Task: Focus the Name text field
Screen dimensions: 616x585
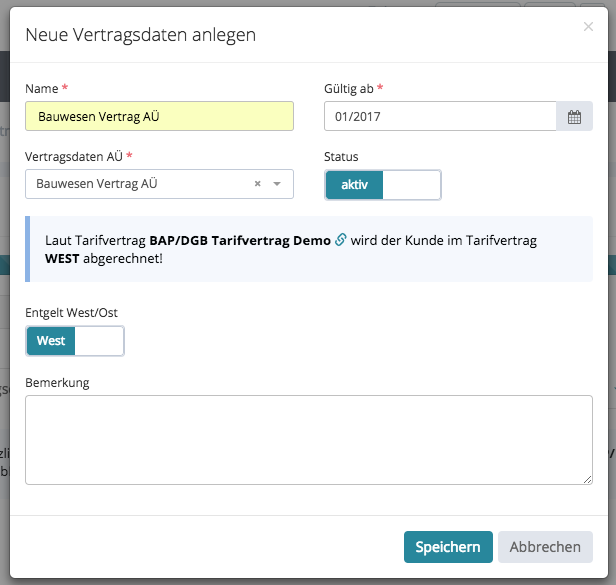Action: 159,117
